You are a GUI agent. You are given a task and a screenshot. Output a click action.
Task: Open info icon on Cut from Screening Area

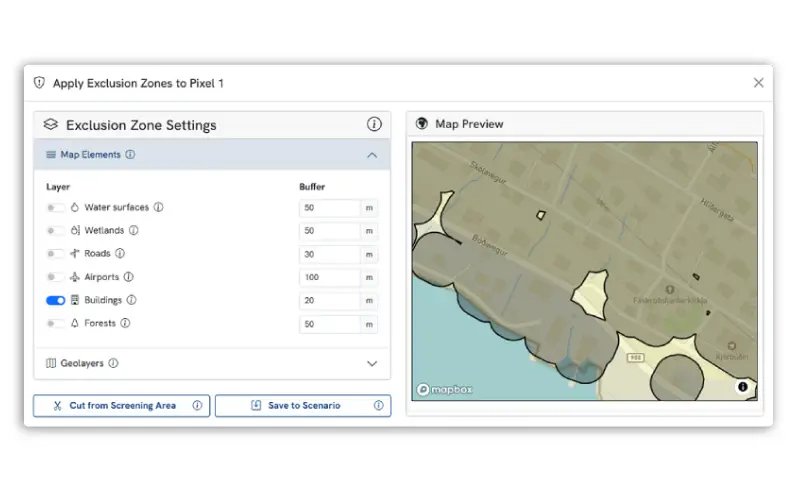(197, 405)
